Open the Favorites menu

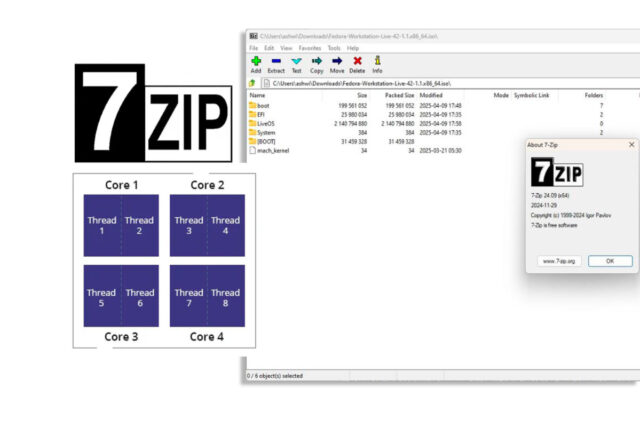(310, 48)
